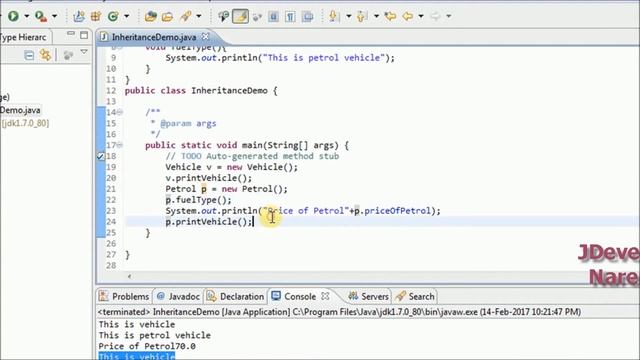The height and width of the screenshot is (360, 640).
Task: Collapse the main method fold at line 17
Action: pyautogui.click(x=120, y=145)
